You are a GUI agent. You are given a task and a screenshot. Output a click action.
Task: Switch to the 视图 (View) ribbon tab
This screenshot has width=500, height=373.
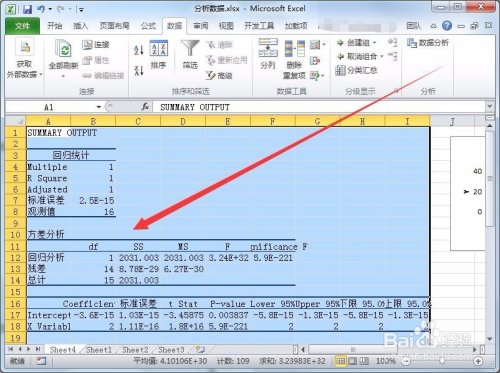[226, 26]
